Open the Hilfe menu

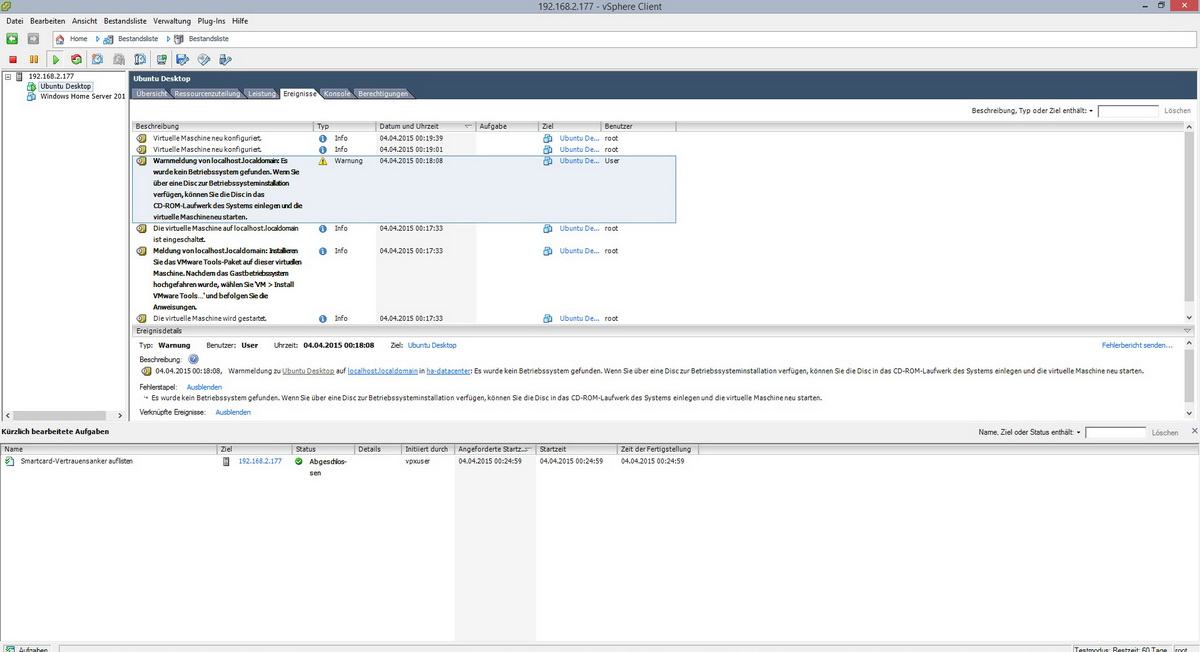(240, 20)
